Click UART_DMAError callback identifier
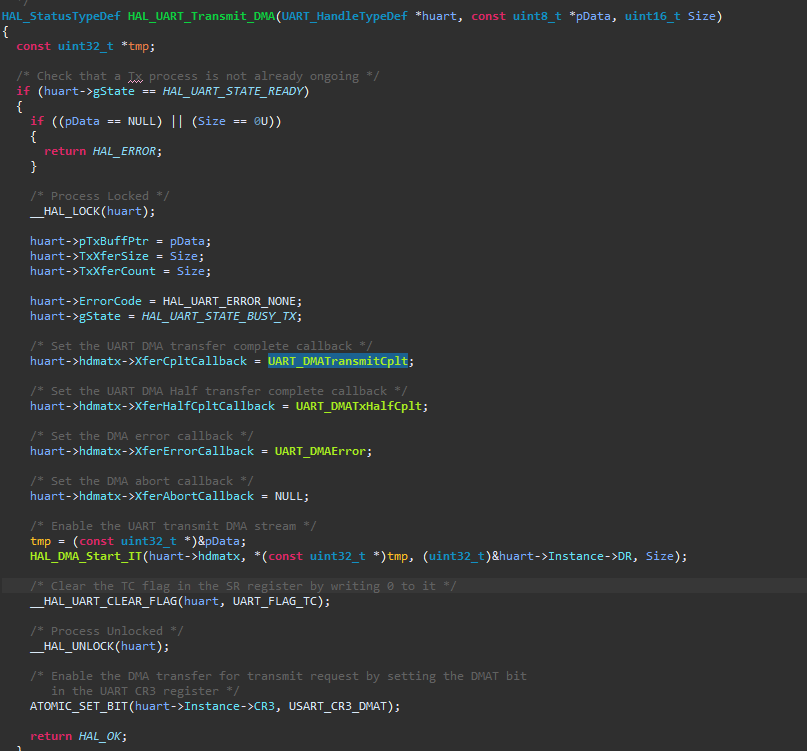The image size is (807, 751). tap(320, 451)
